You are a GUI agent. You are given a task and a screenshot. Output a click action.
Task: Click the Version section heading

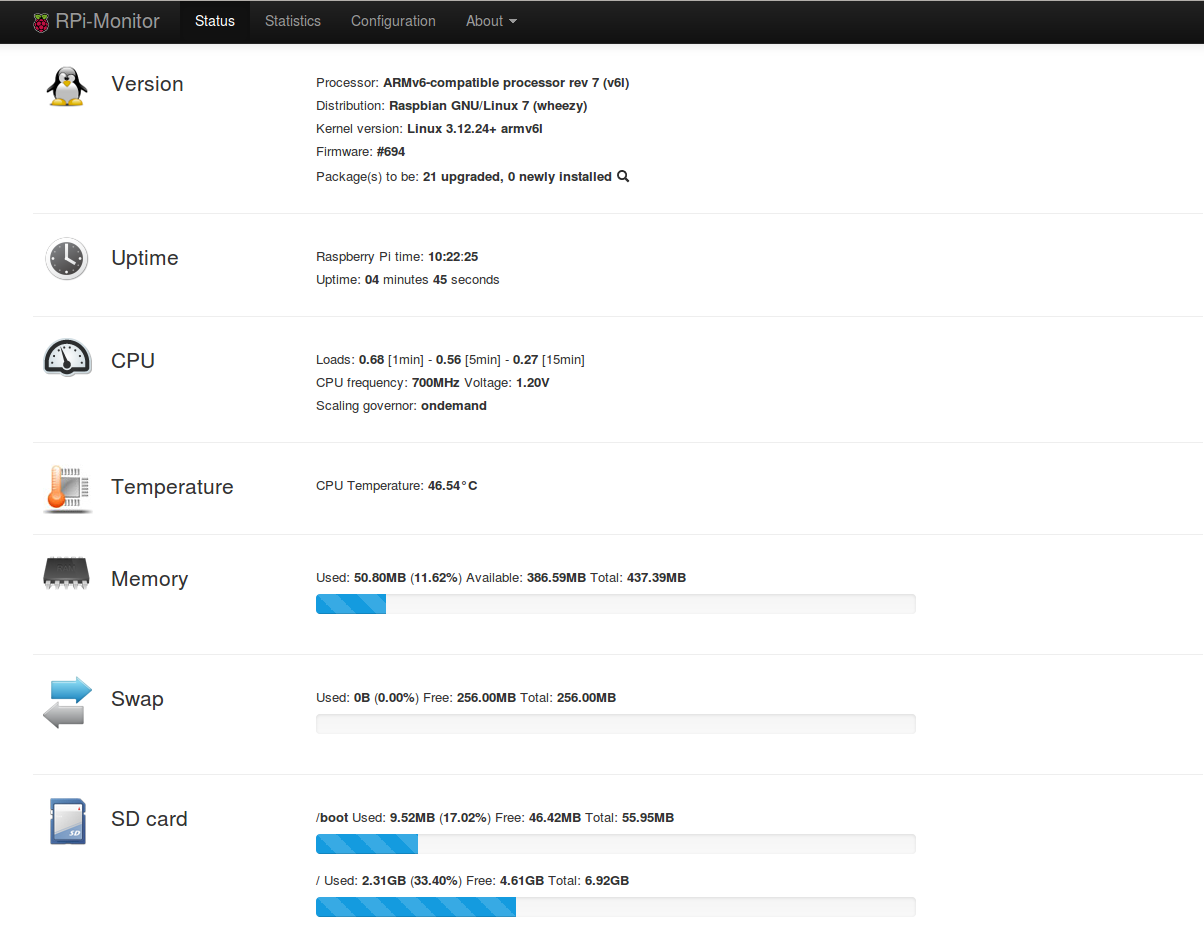point(147,84)
